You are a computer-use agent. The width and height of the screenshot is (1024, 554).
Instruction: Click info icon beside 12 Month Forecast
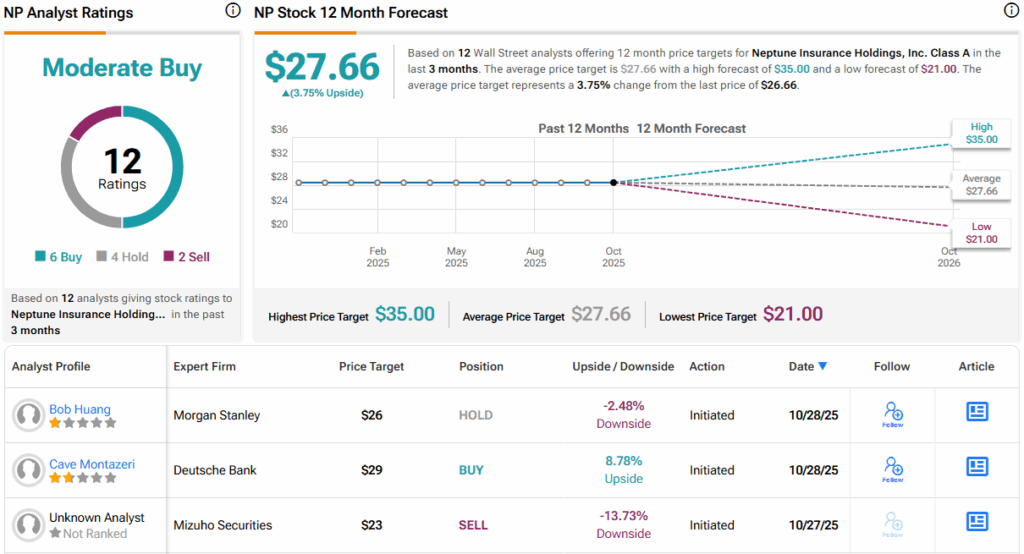[1011, 11]
